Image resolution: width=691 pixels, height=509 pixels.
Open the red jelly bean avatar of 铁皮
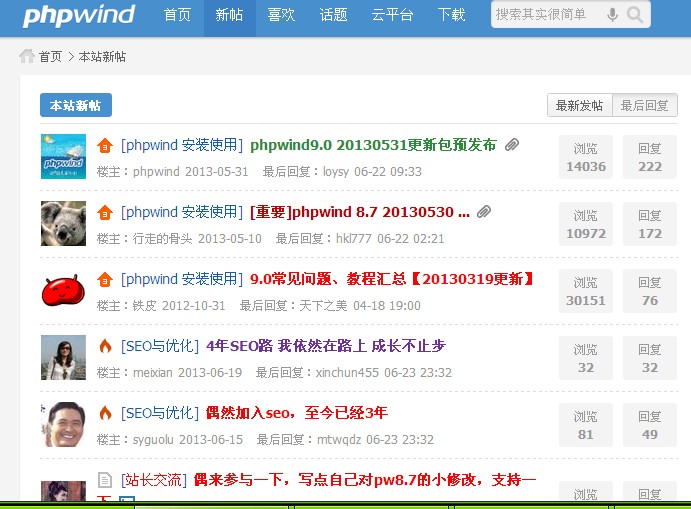(x=63, y=290)
